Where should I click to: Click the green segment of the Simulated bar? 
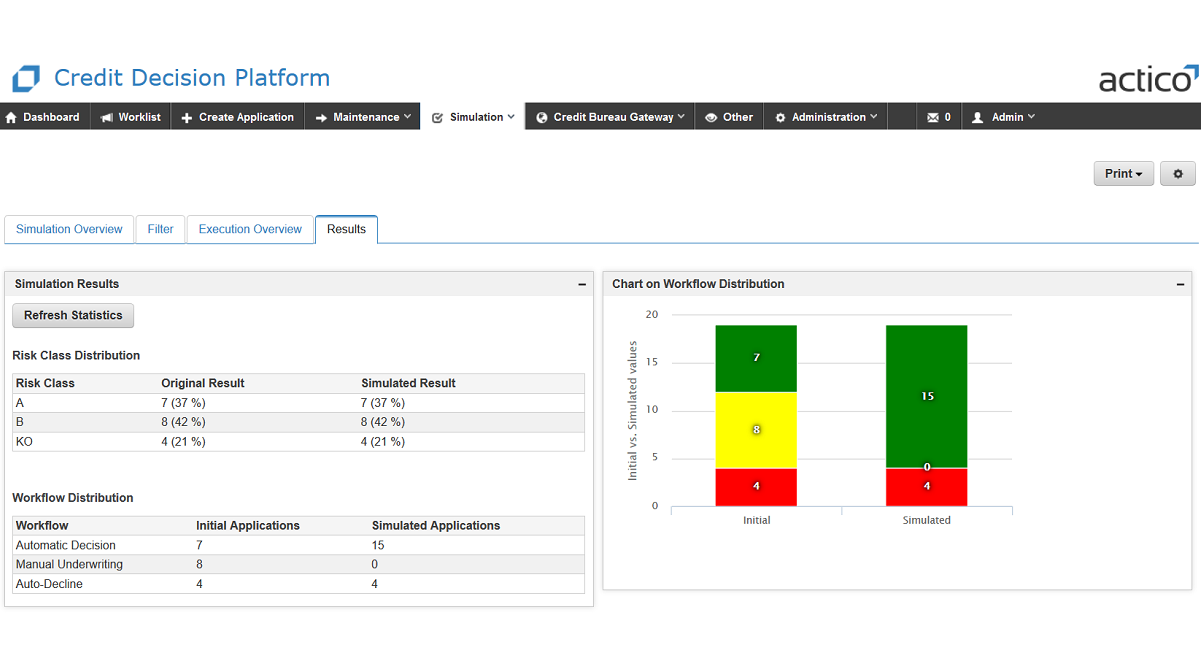pos(926,395)
